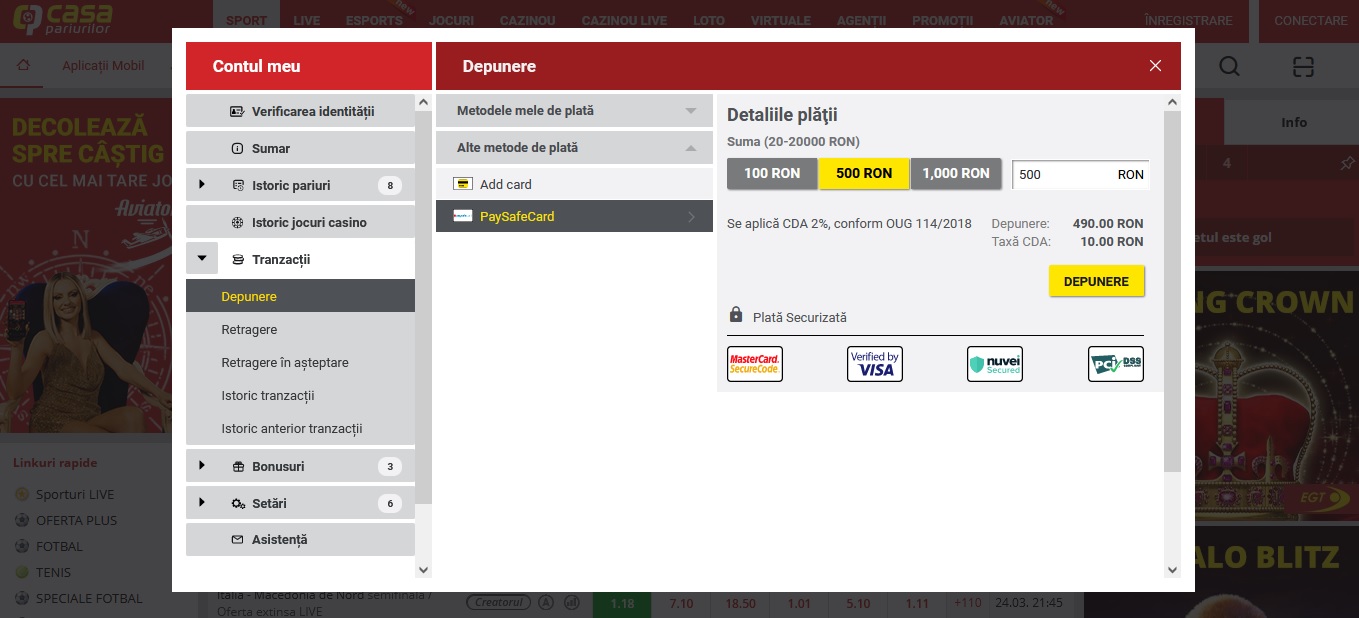This screenshot has width=1359, height=618.
Task: Open the AVIATOR tab
Action: coord(1026,21)
